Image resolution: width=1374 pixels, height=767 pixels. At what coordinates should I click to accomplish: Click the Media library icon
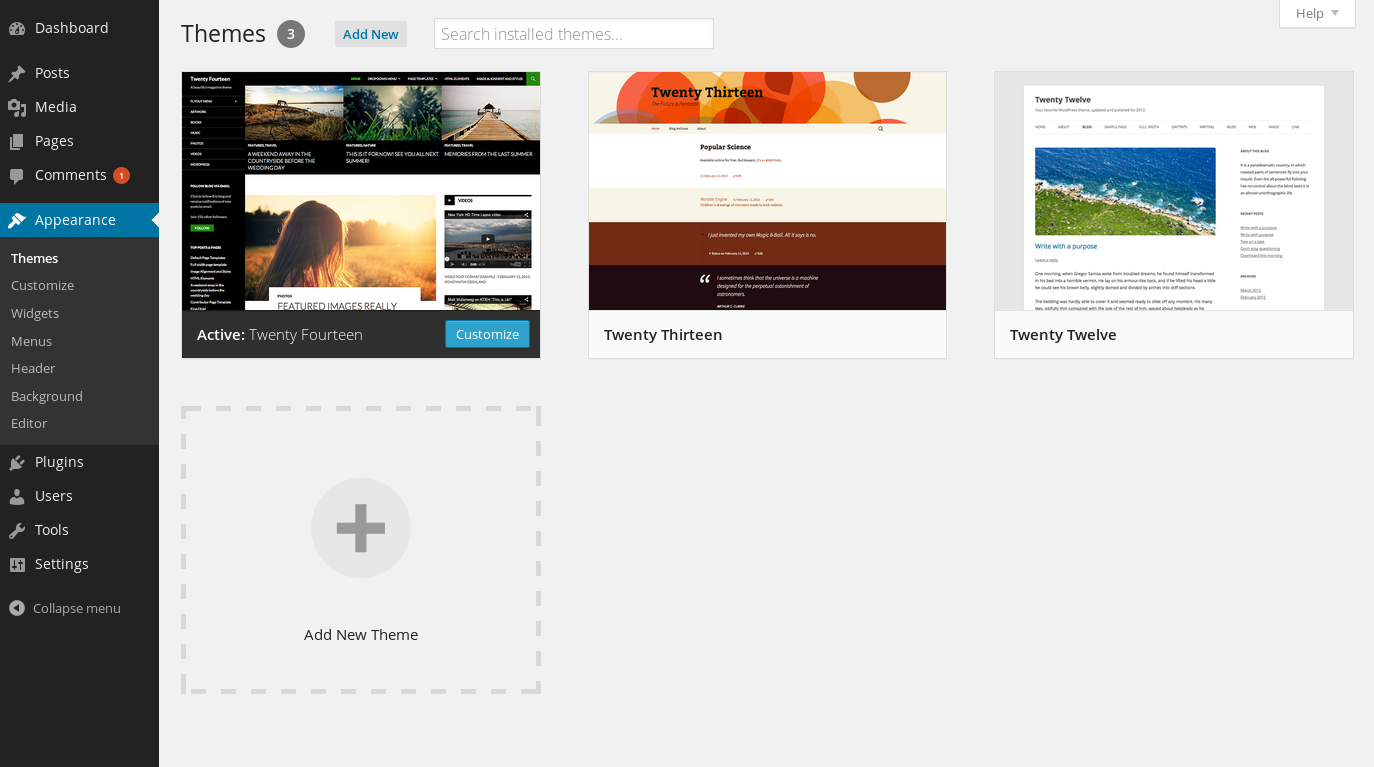pos(17,107)
